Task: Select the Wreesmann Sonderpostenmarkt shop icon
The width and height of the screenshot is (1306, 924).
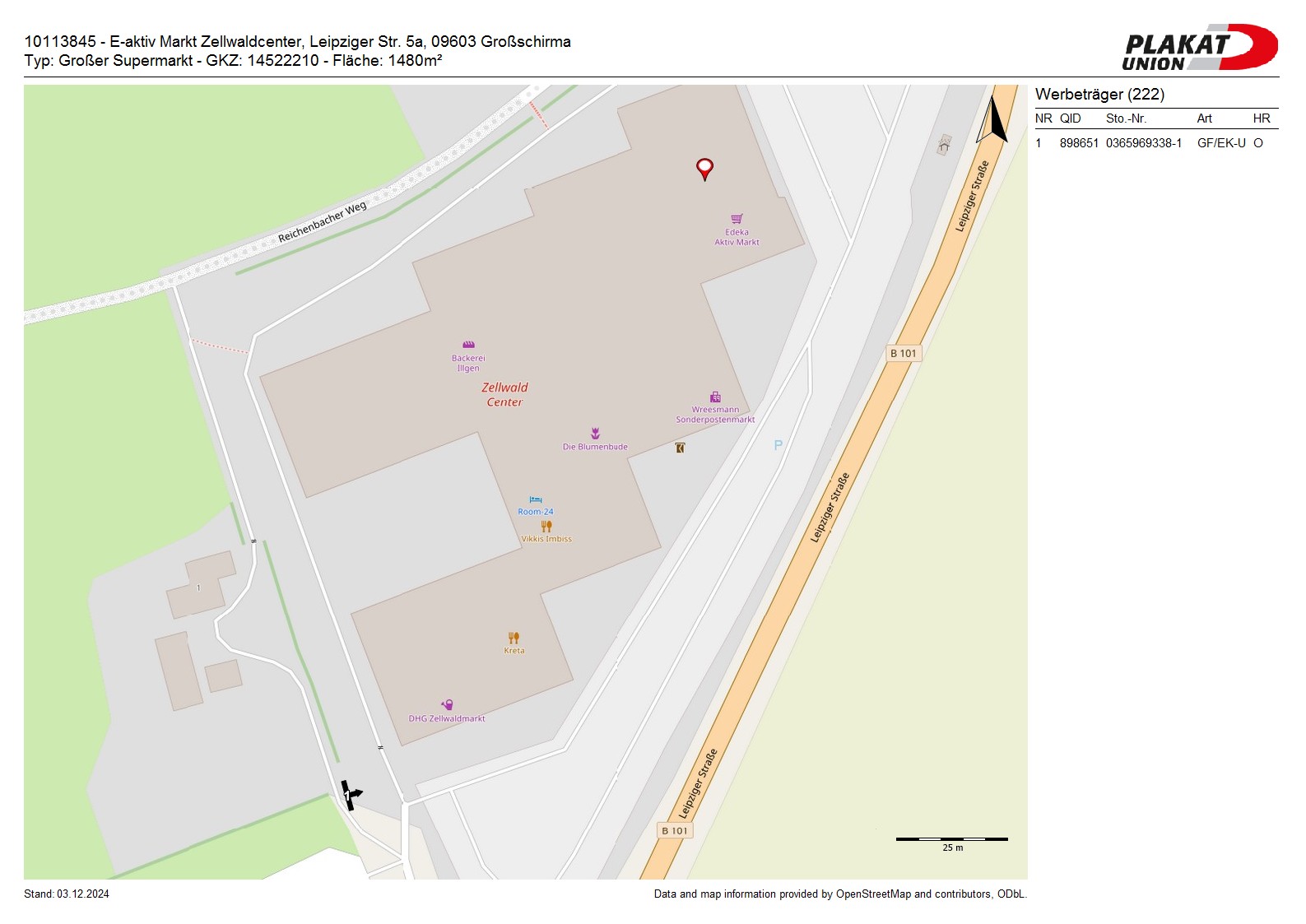Action: [715, 397]
